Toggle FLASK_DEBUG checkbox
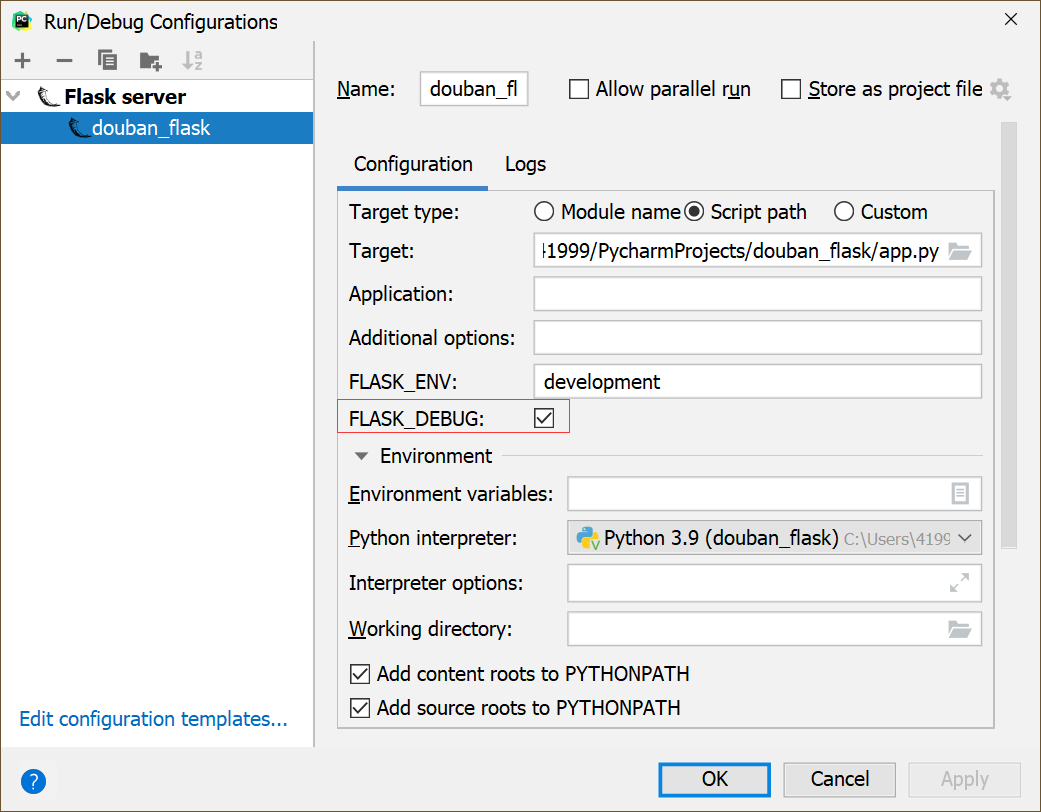1041x812 pixels. tap(544, 418)
